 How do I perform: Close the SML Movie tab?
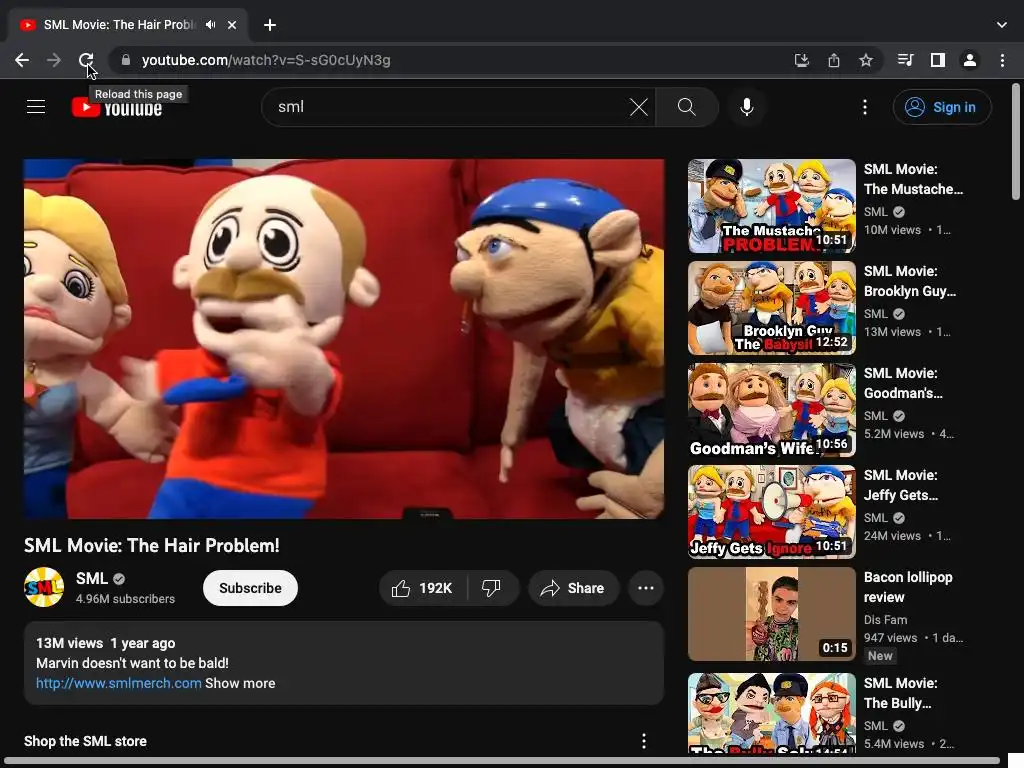[232, 25]
